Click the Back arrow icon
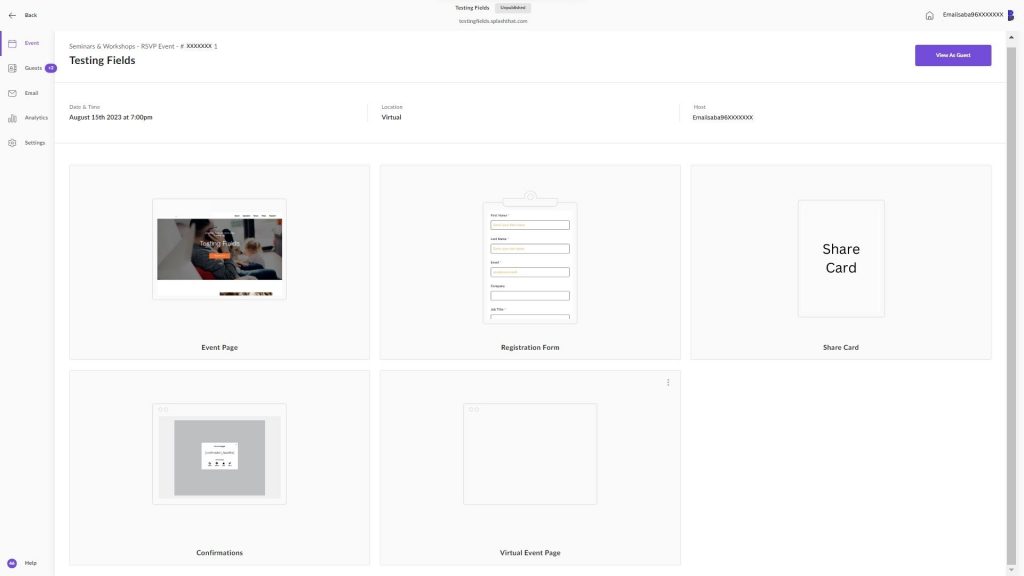This screenshot has height=576, width=1024. (x=12, y=15)
